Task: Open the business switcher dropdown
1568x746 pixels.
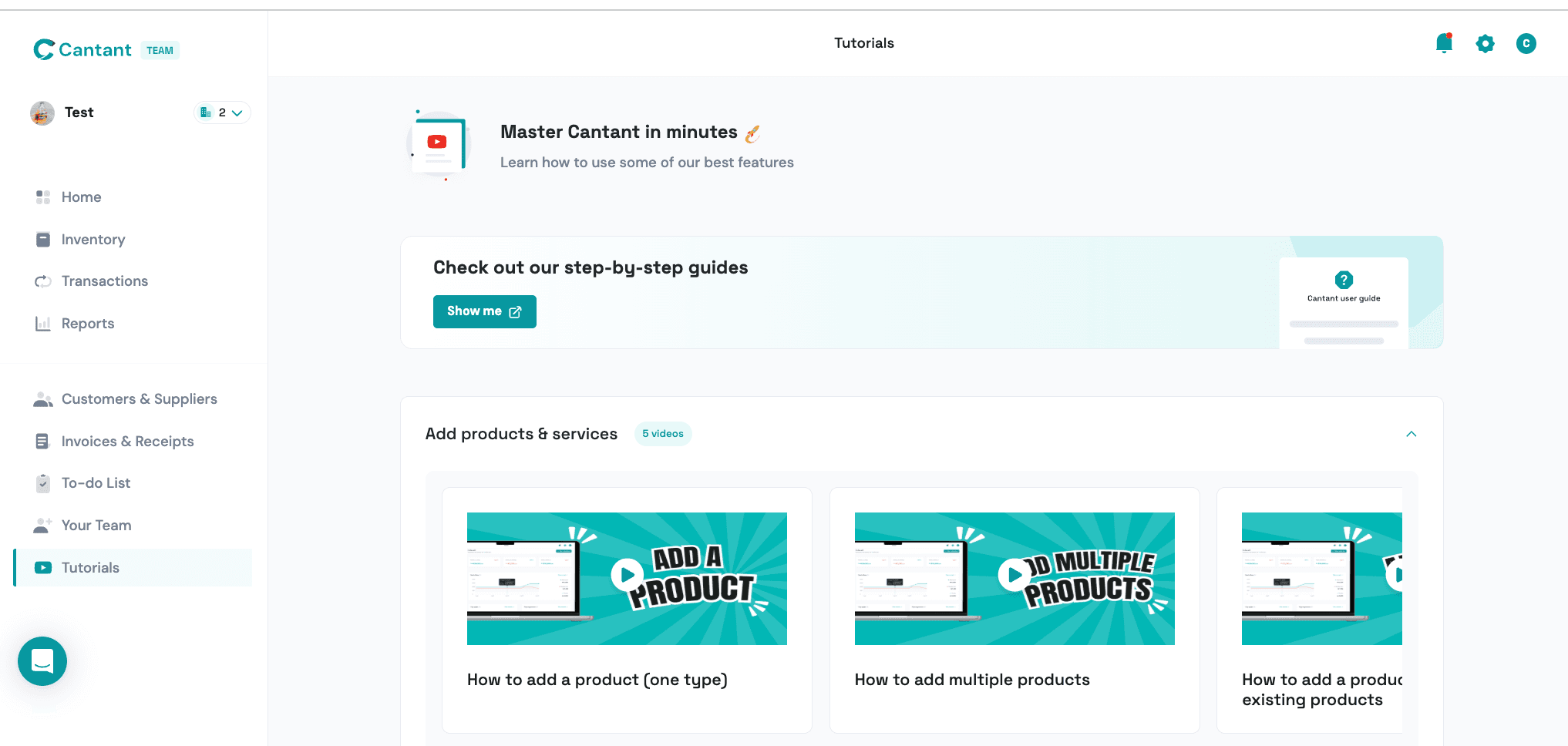Action: pyautogui.click(x=222, y=113)
